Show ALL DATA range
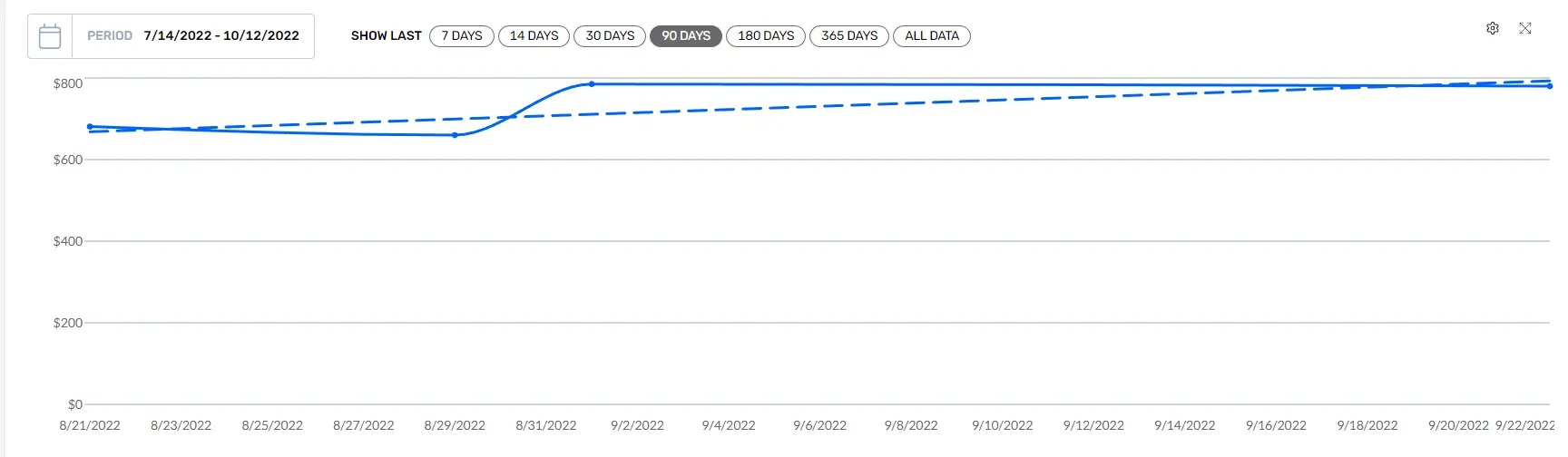Image resolution: width=1568 pixels, height=457 pixels. click(x=932, y=36)
